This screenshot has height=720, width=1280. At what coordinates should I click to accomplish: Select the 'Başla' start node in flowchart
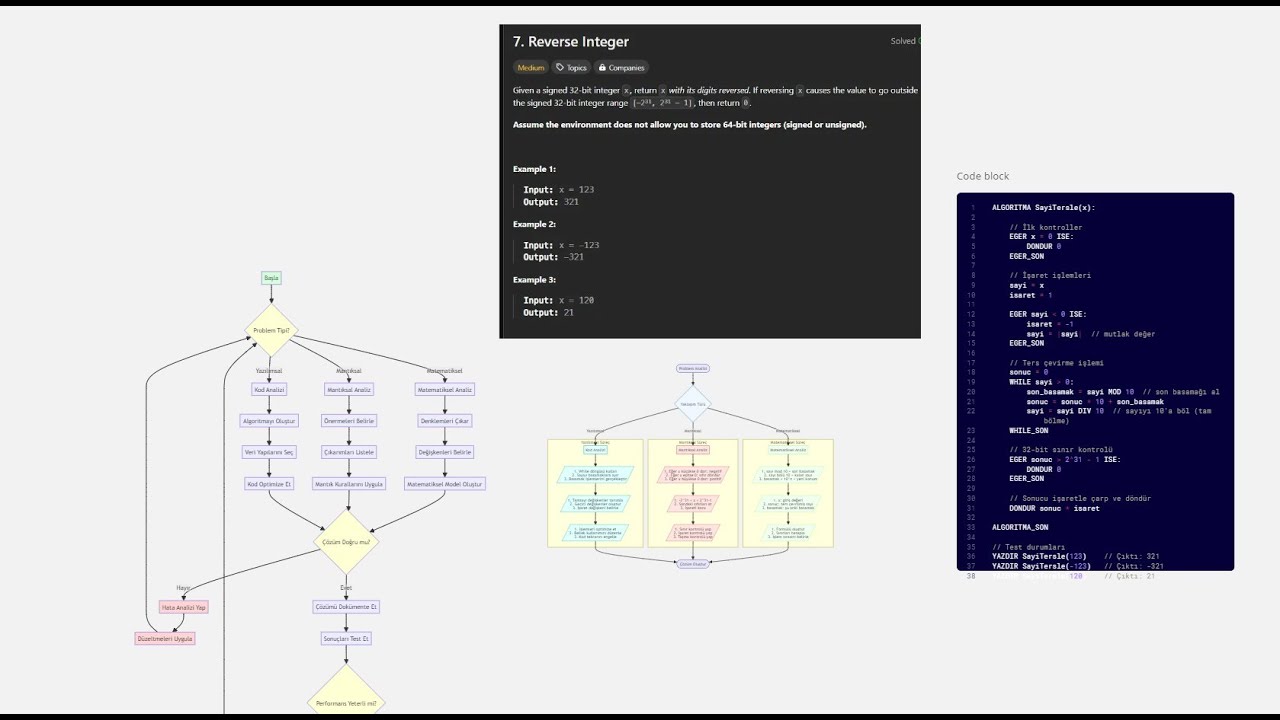pyautogui.click(x=271, y=278)
